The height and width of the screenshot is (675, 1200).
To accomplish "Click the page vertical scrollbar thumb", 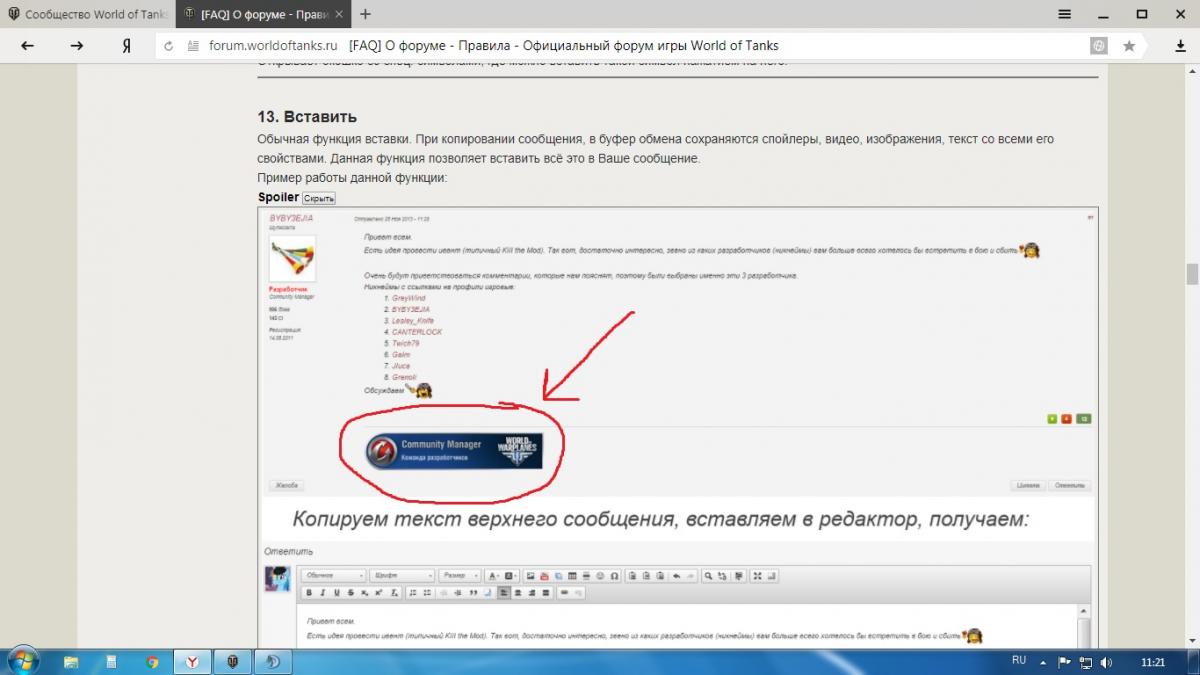I will coord(1192,274).
